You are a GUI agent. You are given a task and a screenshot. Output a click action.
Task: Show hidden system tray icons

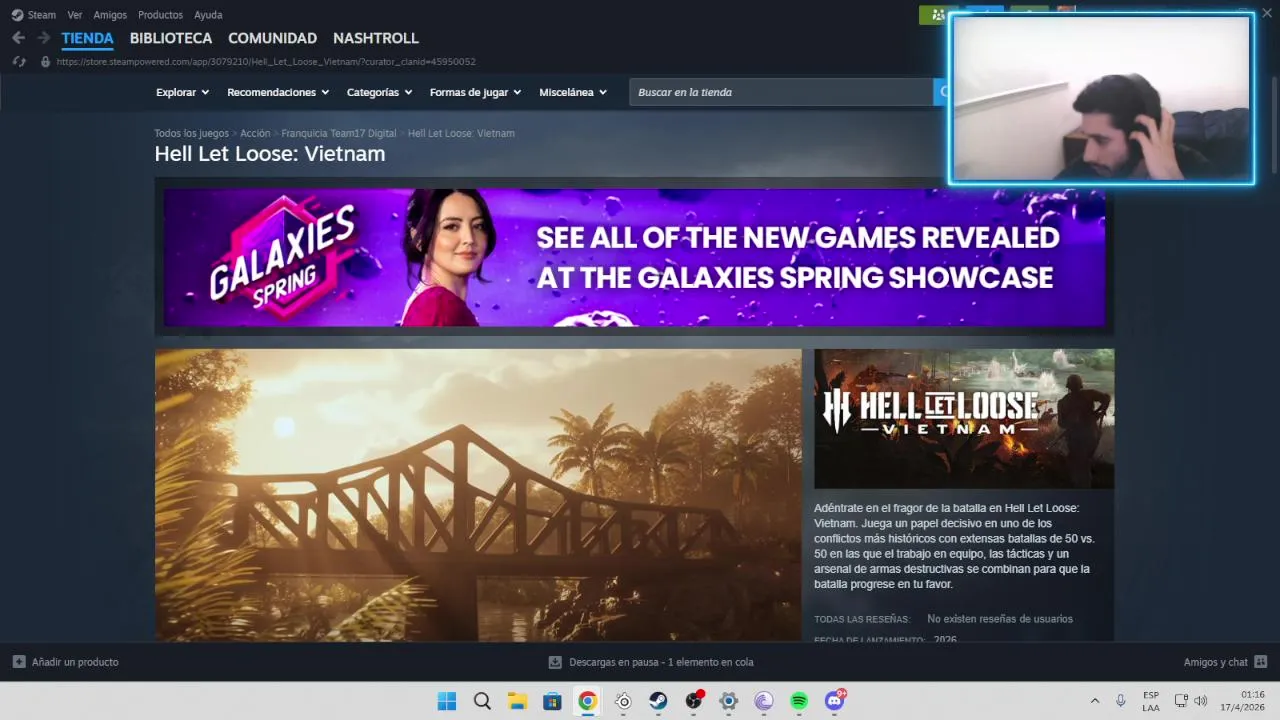pos(1094,701)
